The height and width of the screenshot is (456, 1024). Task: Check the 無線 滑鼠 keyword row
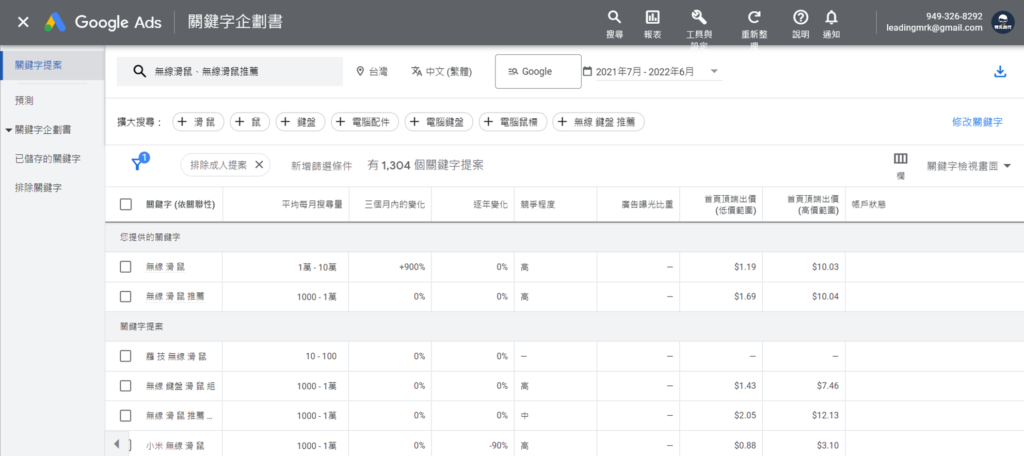126,267
